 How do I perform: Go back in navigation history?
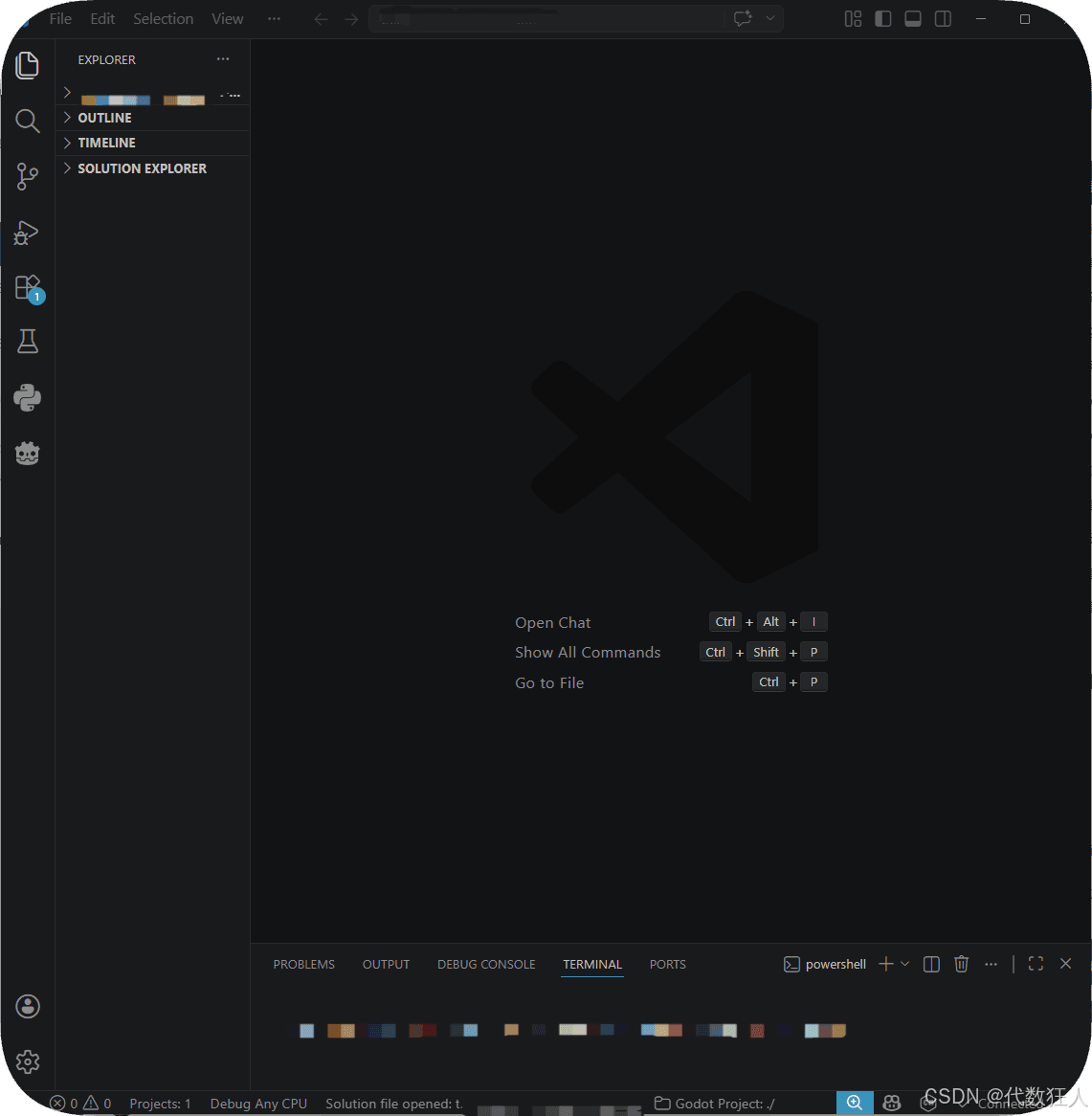[321, 19]
